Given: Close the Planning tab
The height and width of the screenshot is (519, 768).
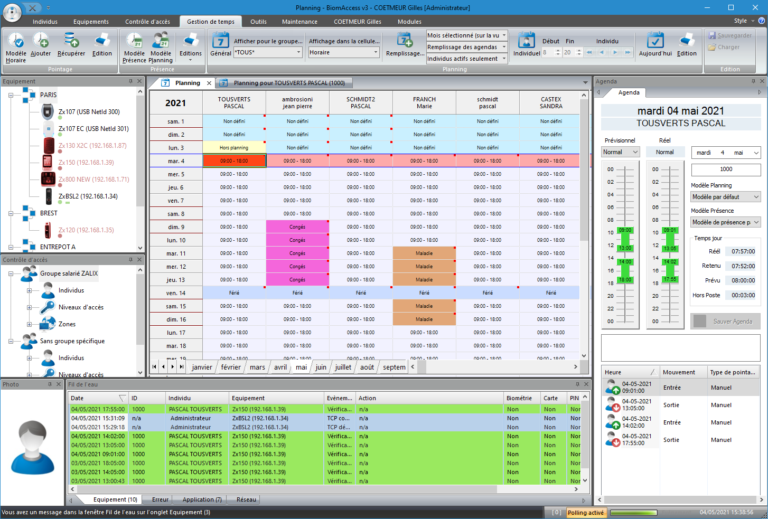Looking at the screenshot, I should point(209,83).
